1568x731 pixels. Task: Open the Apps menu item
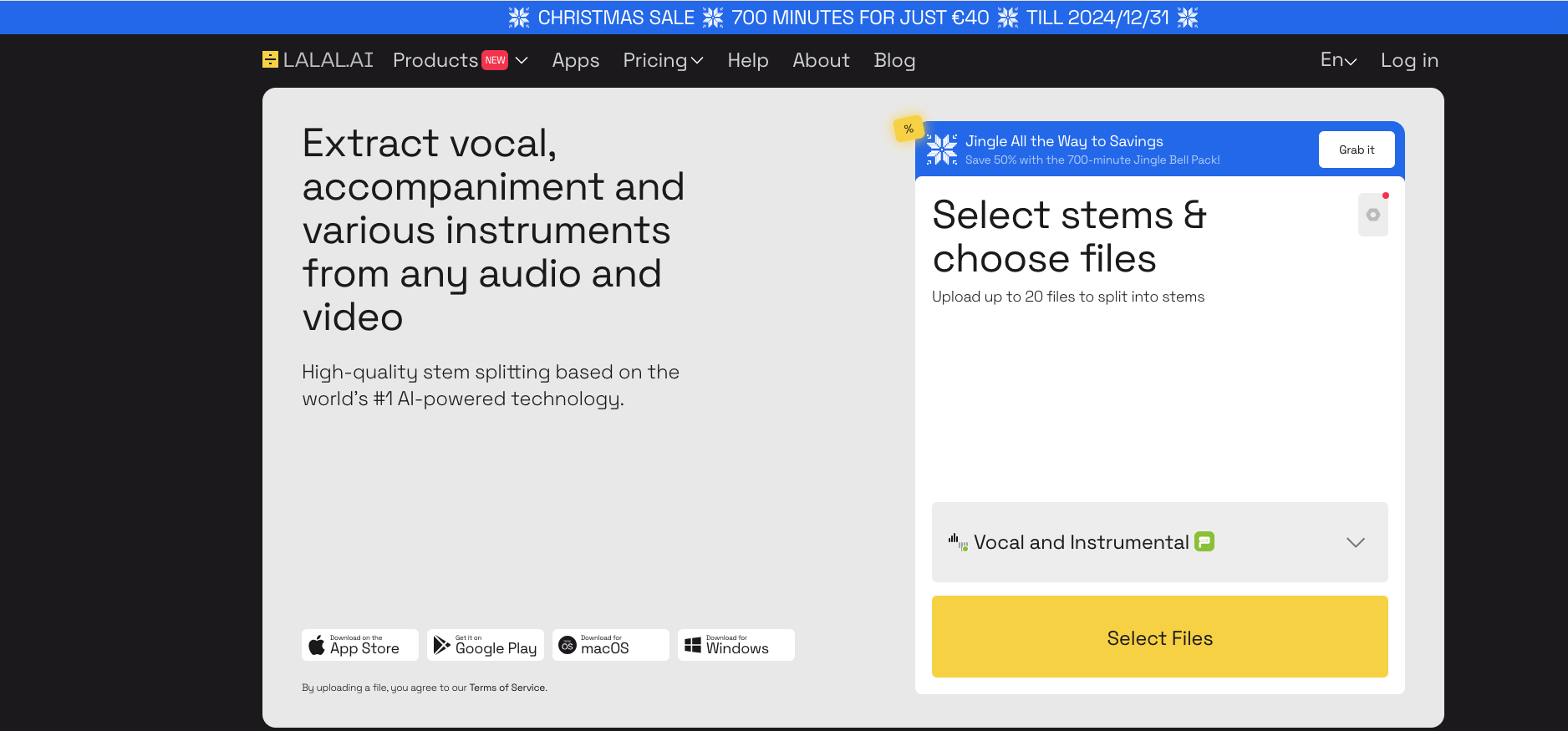click(x=576, y=60)
